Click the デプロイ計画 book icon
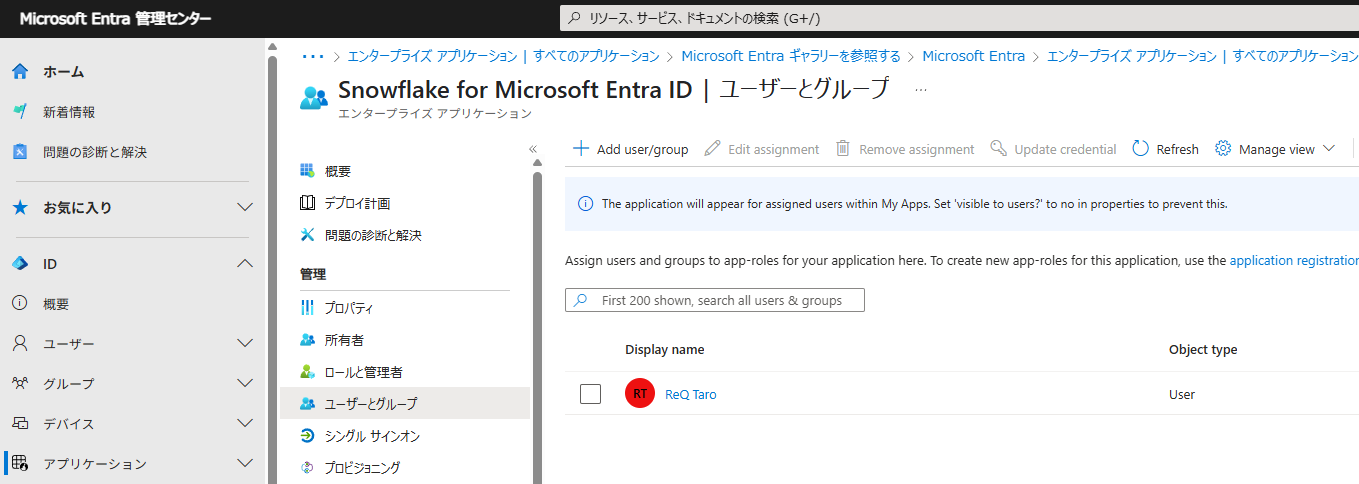This screenshot has width=1359, height=484. (308, 203)
